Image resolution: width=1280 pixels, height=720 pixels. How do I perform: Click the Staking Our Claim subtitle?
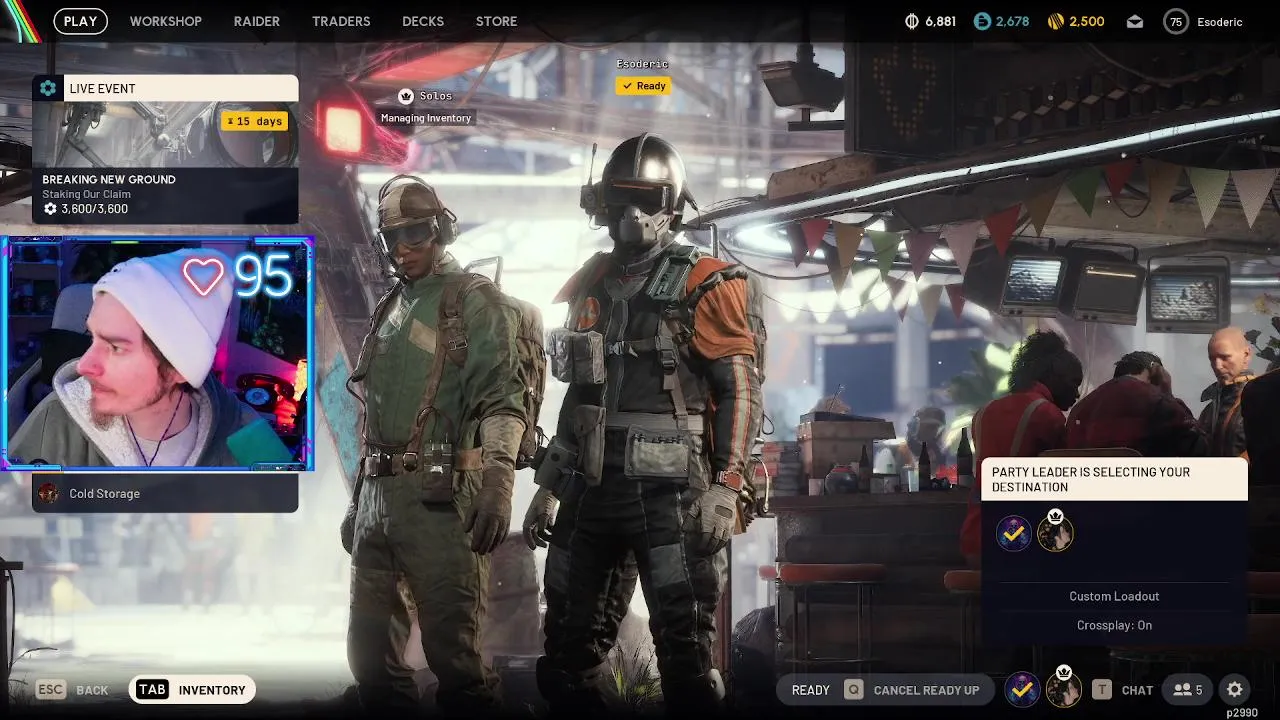(86, 194)
